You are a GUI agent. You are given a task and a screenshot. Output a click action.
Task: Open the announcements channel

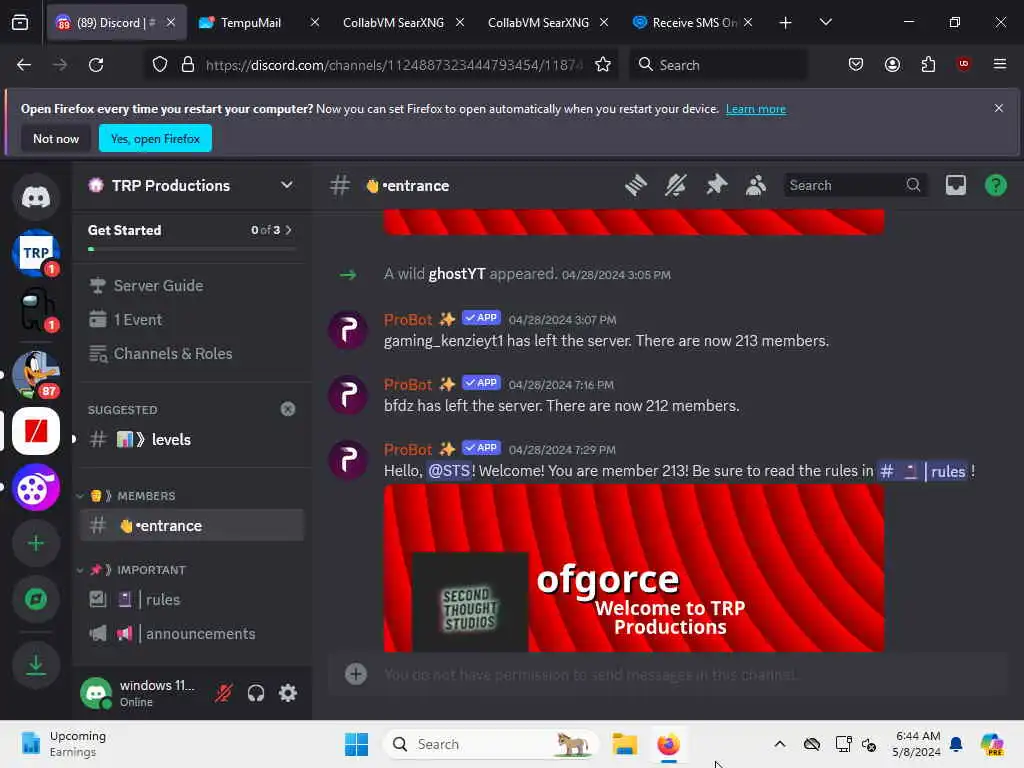tap(190, 633)
